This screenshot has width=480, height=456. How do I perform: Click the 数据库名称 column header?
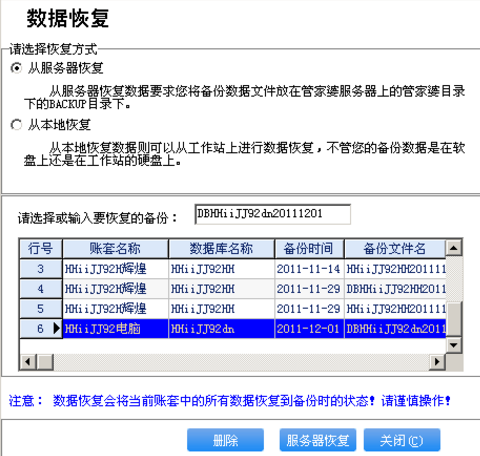pos(221,249)
